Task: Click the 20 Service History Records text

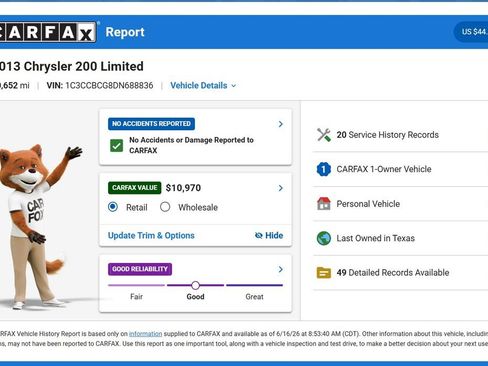Action: [388, 135]
